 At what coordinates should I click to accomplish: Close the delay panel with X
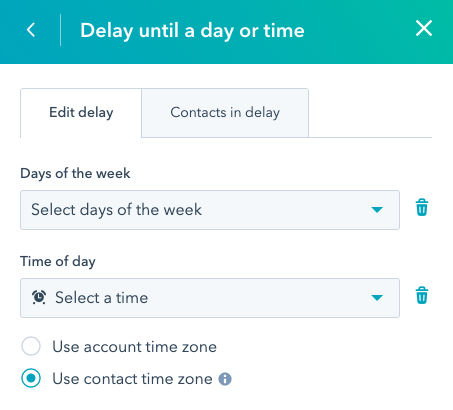point(424,28)
